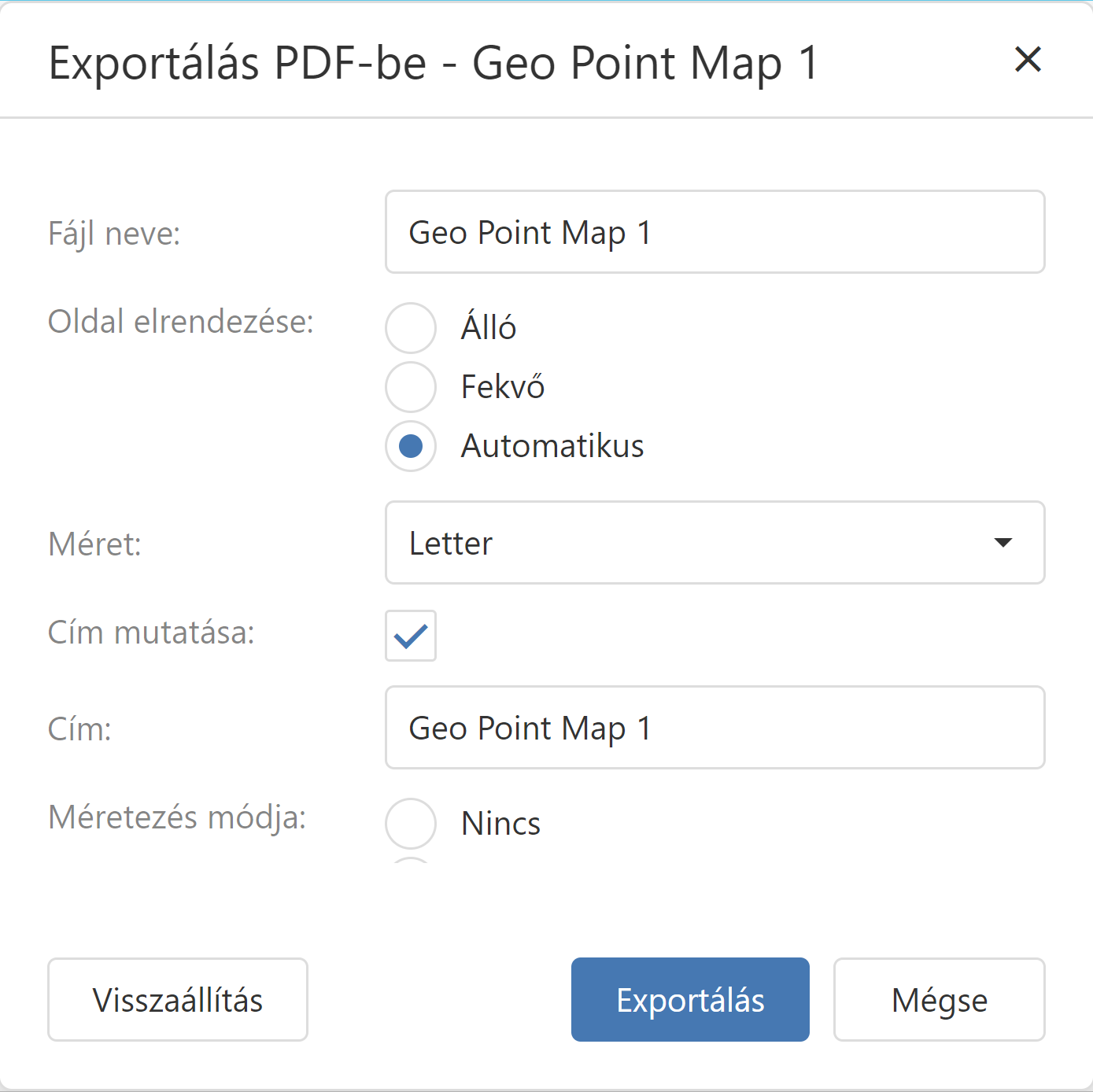Image resolution: width=1093 pixels, height=1092 pixels.
Task: Close the PDF export dialog with X
Action: click(1028, 60)
